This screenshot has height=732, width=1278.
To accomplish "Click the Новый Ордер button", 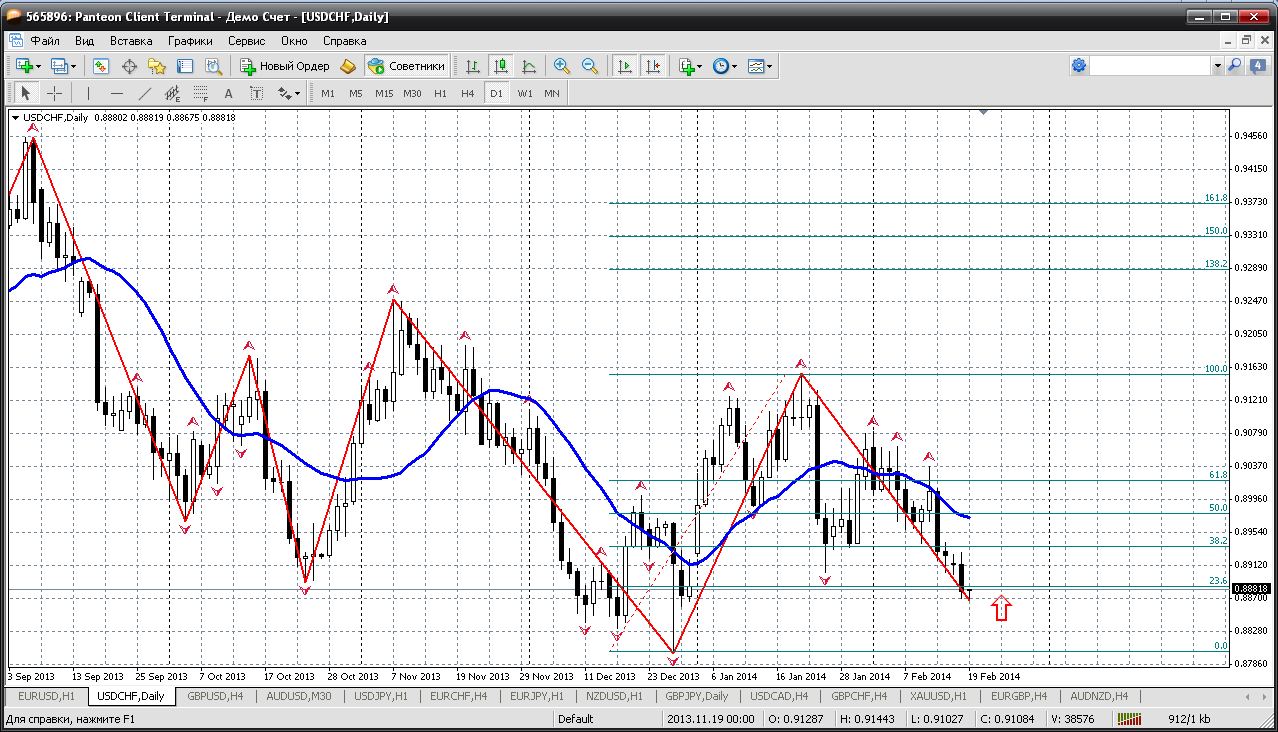I will (285, 66).
